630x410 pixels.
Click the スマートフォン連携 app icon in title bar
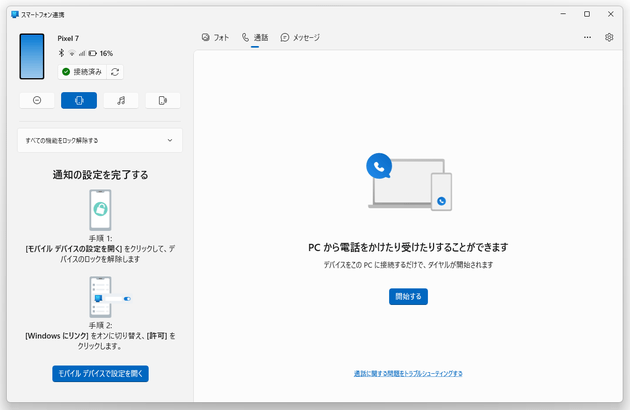14,13
